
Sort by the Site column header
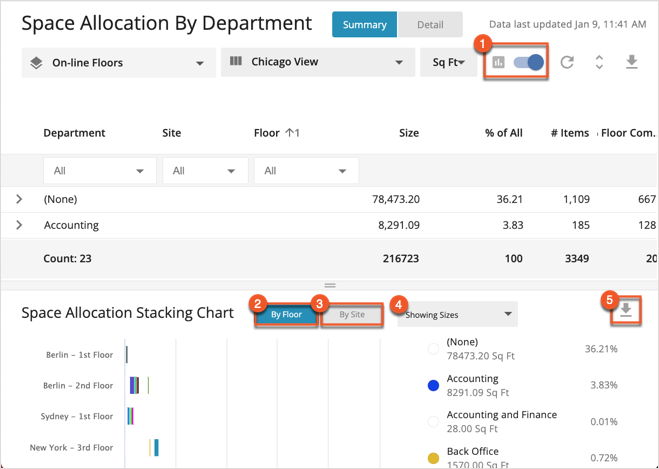[171, 133]
